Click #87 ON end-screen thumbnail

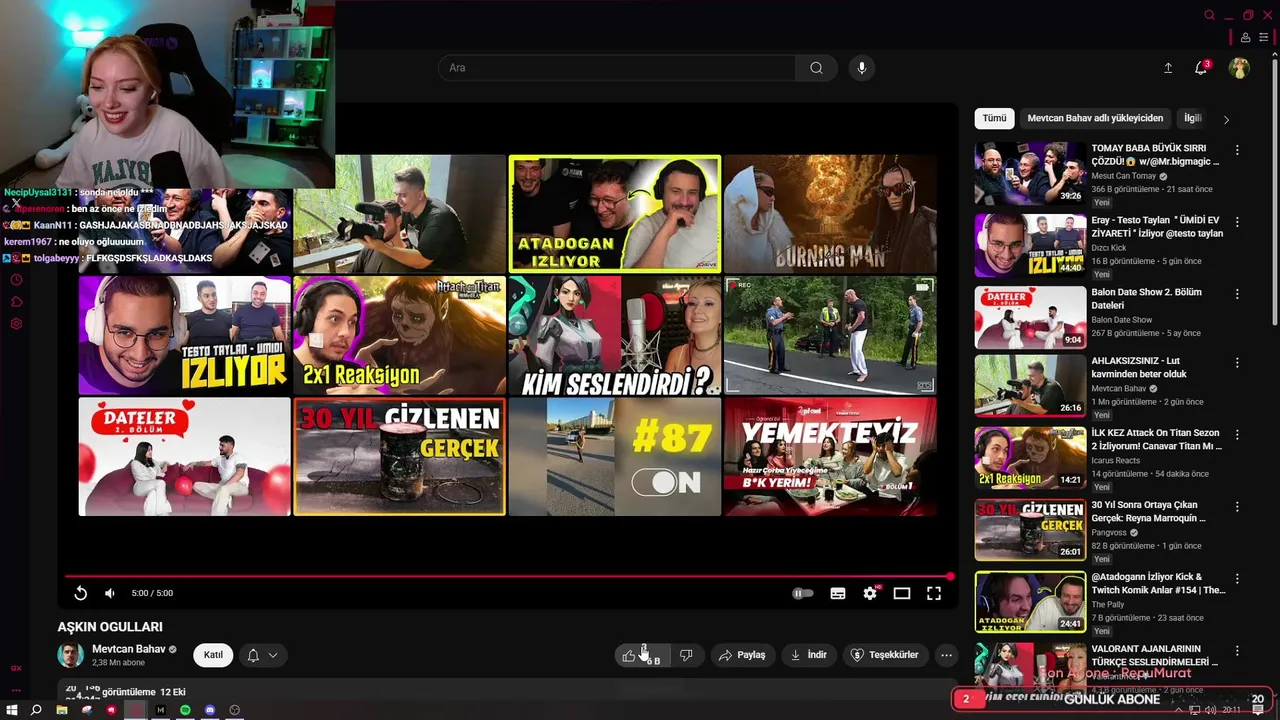[x=614, y=457]
